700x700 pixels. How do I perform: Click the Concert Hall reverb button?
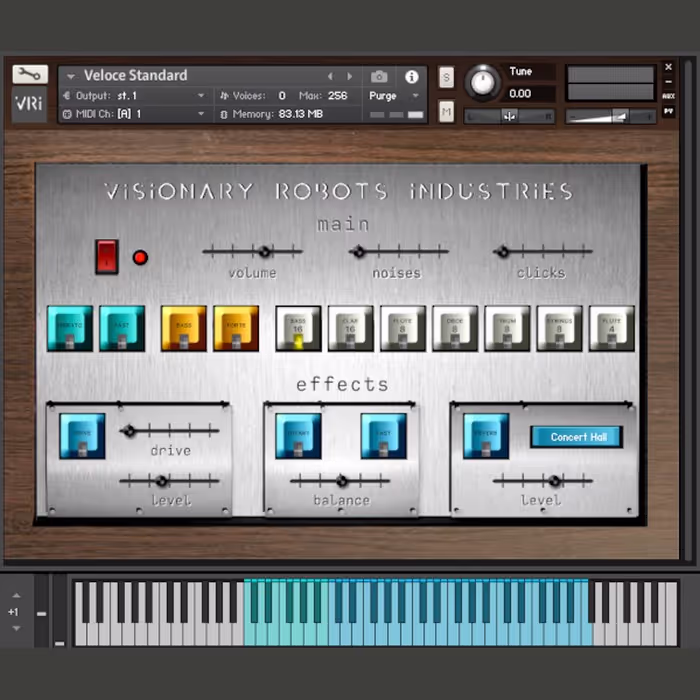click(576, 437)
